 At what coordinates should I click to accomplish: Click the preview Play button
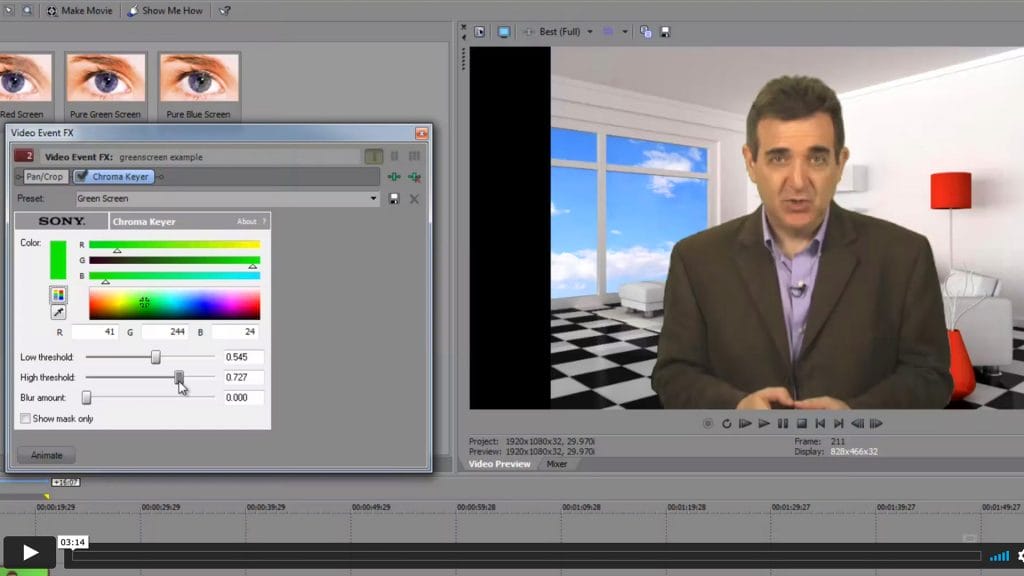click(x=763, y=424)
